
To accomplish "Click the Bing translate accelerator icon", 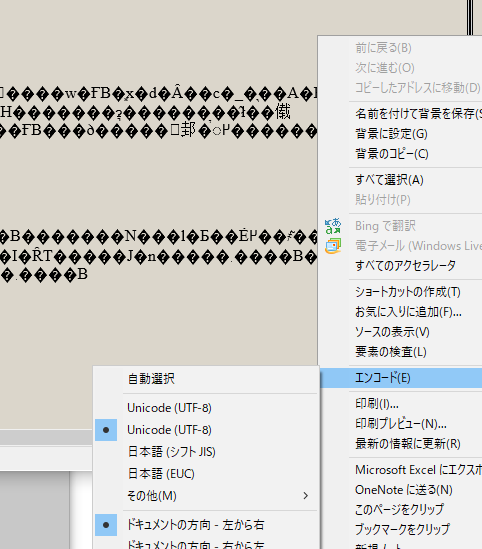I will 333,226.
